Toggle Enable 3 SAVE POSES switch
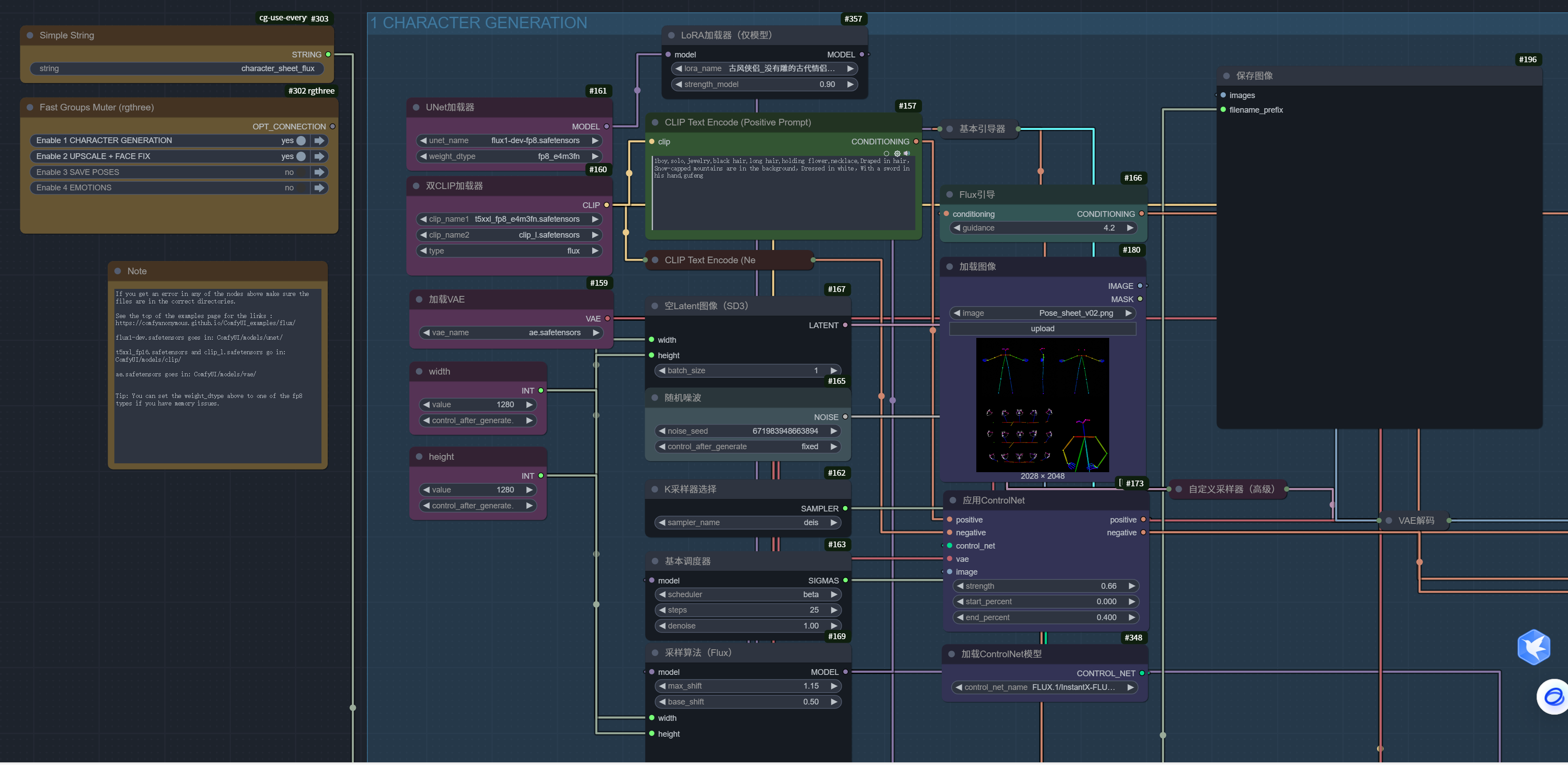Screen dimensions: 1568x765 301,172
